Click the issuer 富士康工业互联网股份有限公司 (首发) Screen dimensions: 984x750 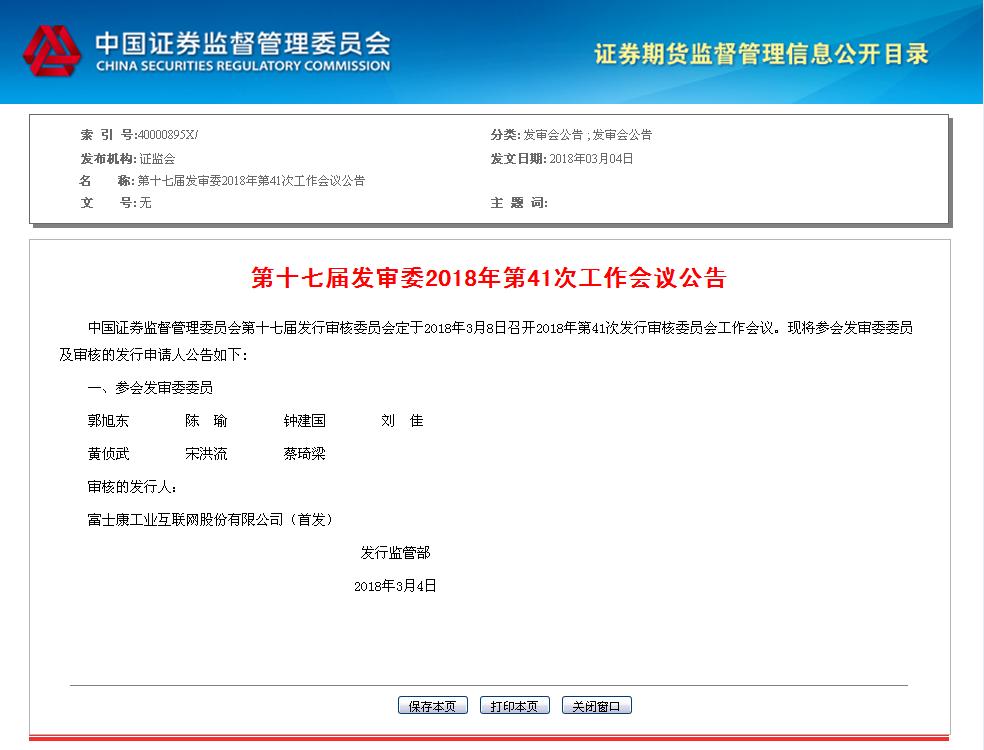(x=210, y=520)
